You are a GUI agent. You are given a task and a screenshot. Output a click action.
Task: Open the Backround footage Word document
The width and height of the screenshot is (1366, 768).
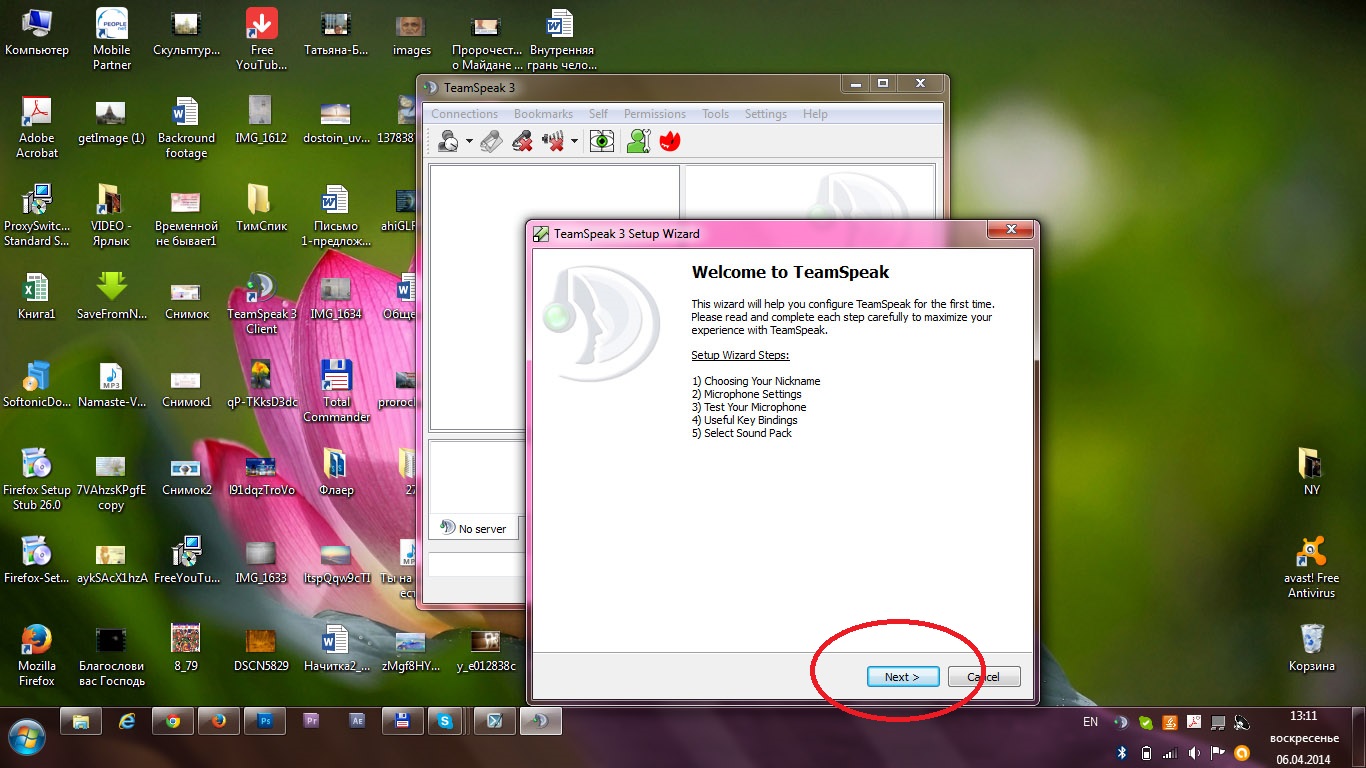coord(187,127)
